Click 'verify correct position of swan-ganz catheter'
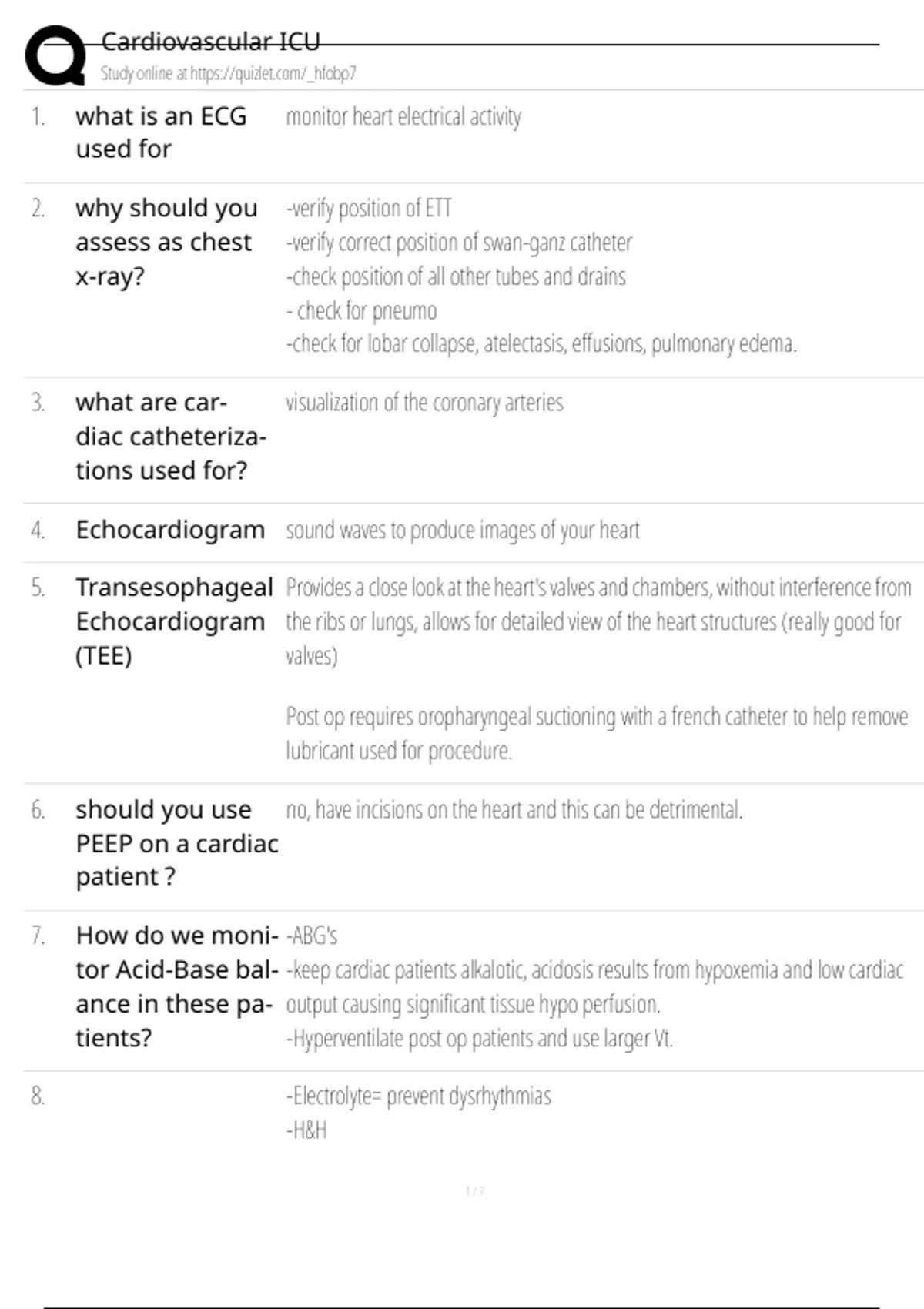Image resolution: width=924 pixels, height=1309 pixels. (x=459, y=243)
